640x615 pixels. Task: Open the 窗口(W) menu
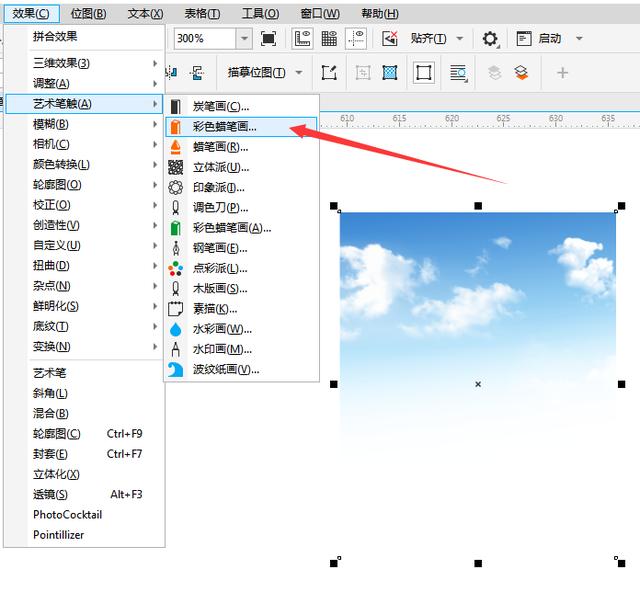pos(320,14)
